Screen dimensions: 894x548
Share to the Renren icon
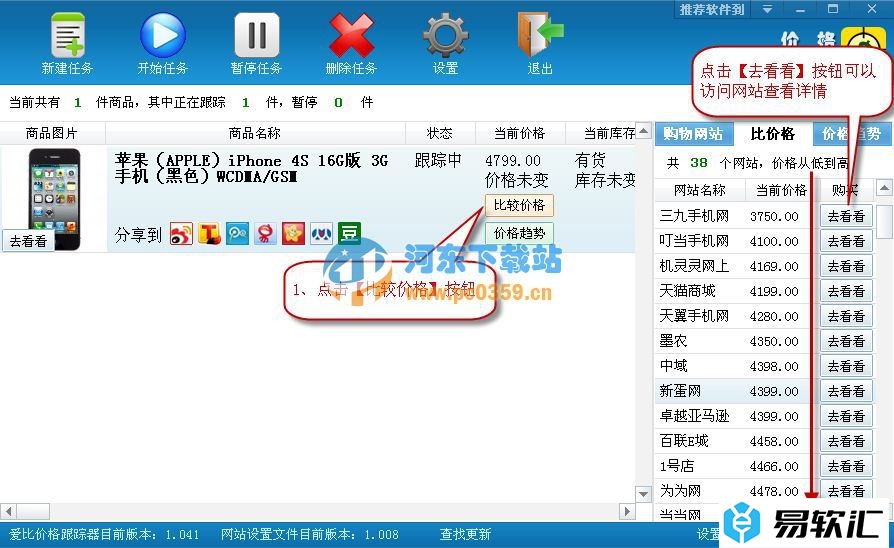pos(321,234)
